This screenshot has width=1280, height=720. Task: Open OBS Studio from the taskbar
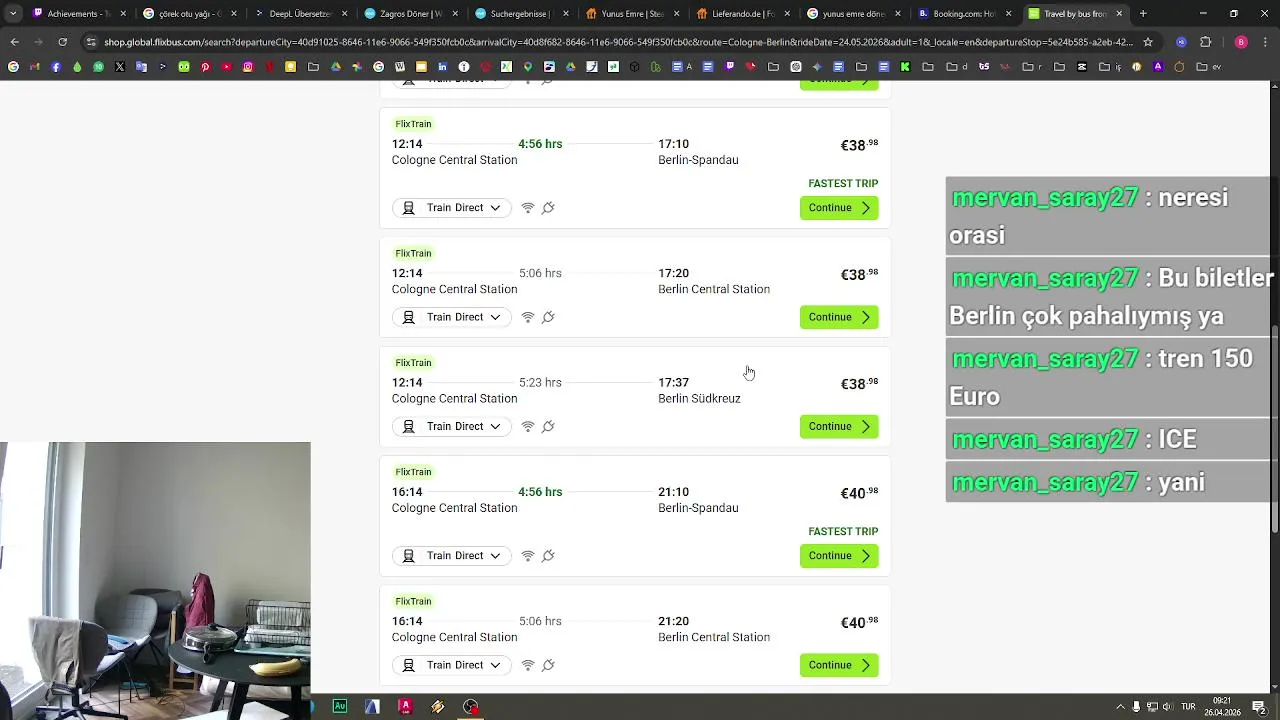click(x=470, y=706)
